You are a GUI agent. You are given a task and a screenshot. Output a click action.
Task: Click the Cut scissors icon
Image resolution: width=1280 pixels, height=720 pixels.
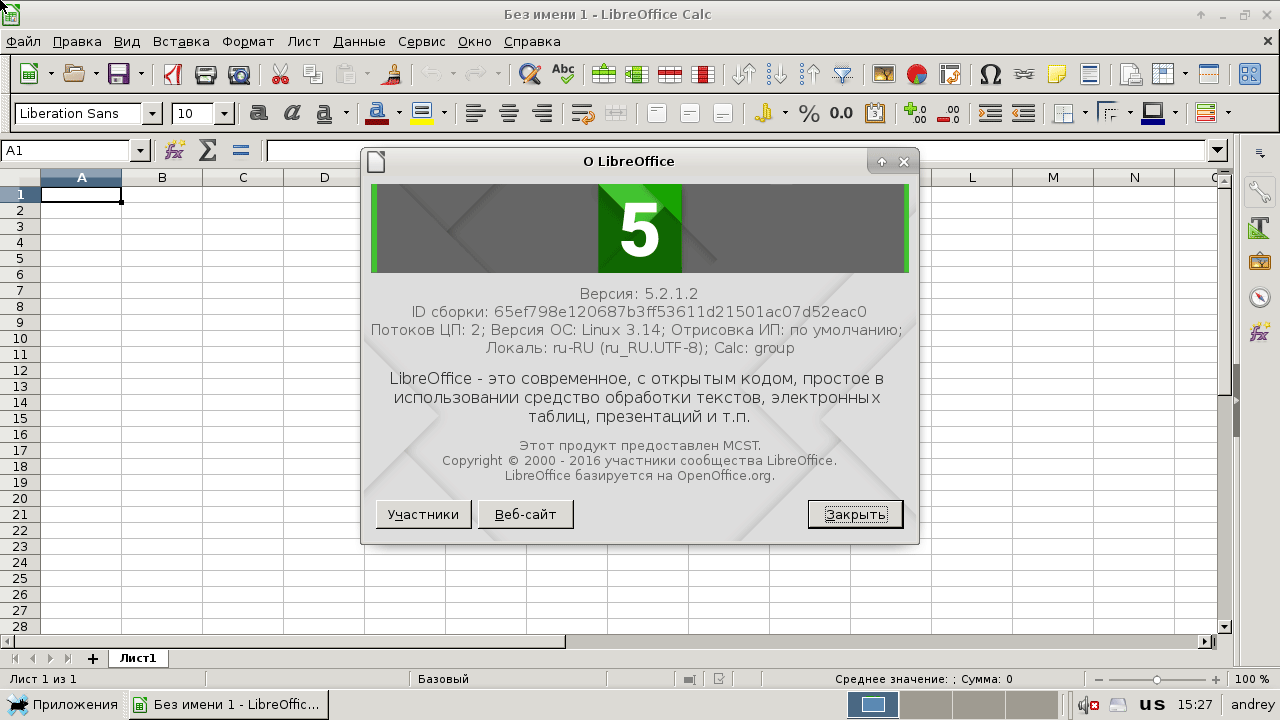coord(280,74)
